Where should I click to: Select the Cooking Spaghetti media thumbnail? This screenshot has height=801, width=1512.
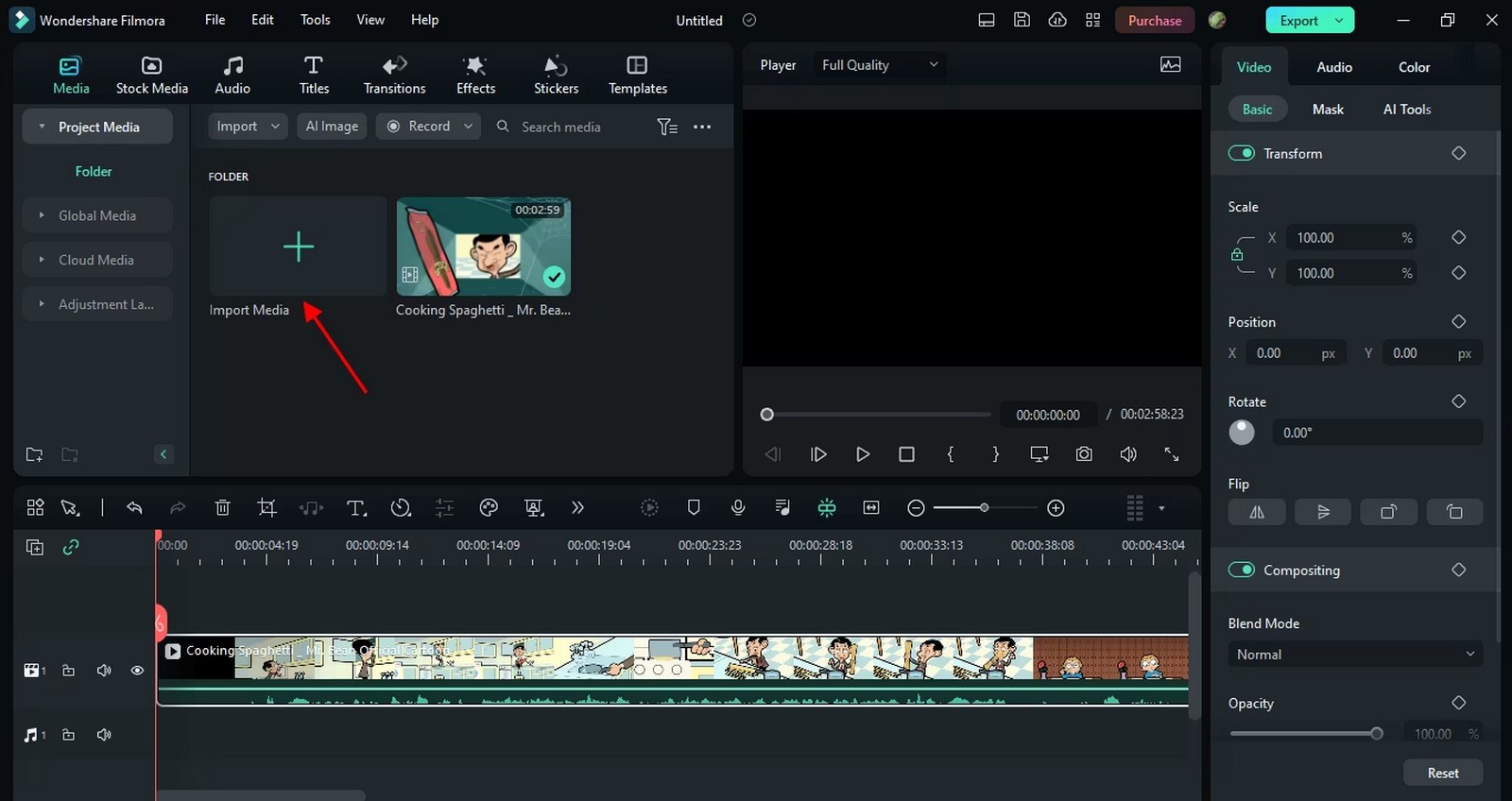pos(484,247)
